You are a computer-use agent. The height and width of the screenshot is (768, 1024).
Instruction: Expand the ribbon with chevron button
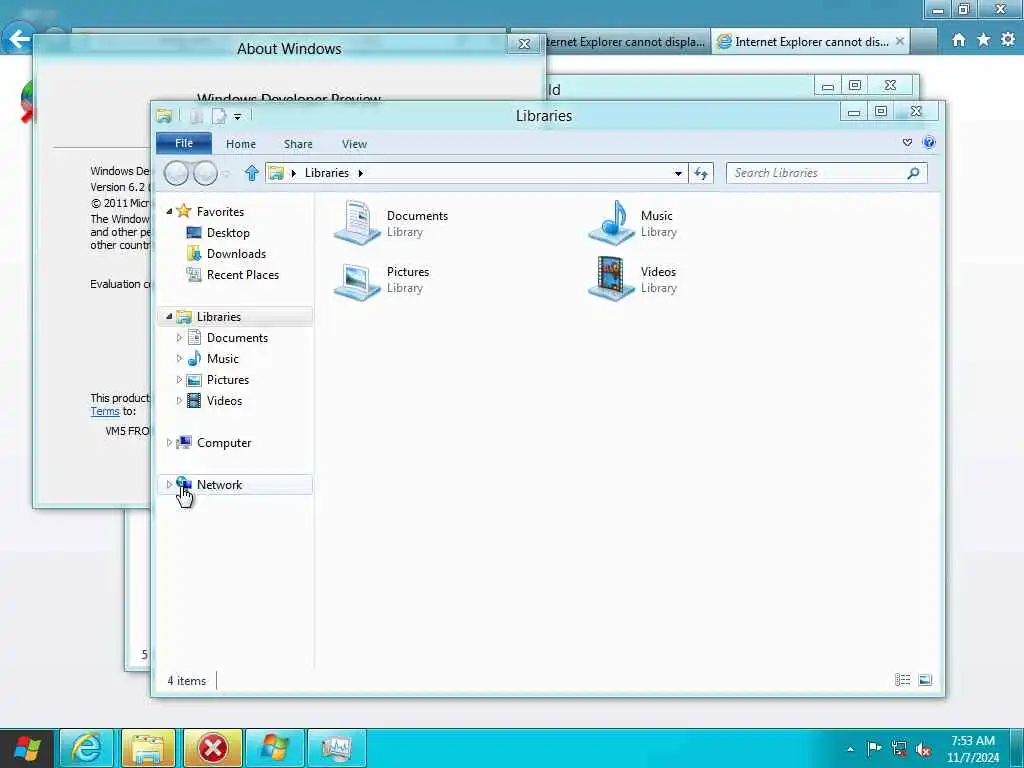907,142
